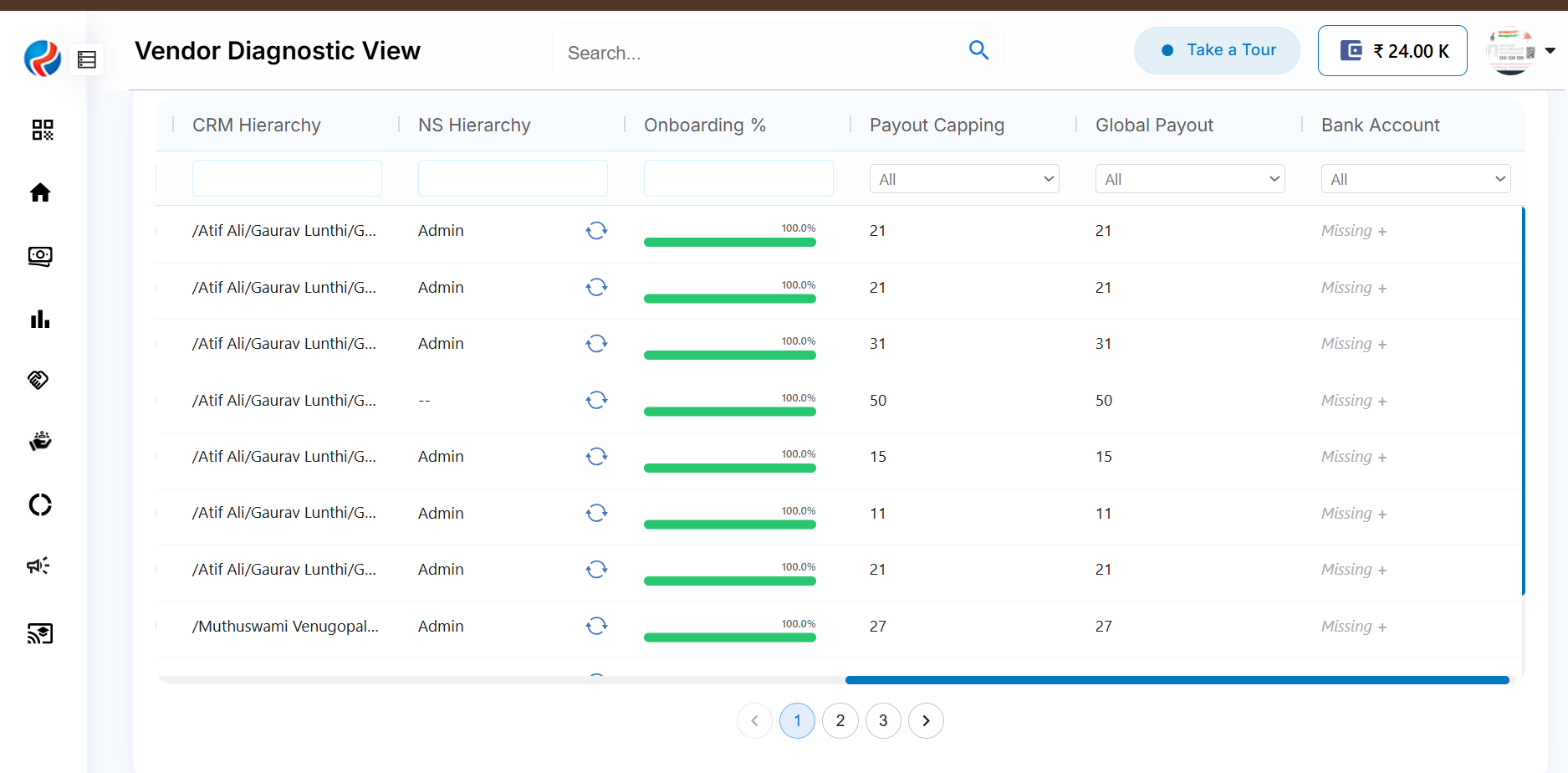Expand the Payout Capping filter dropdown

click(964, 179)
